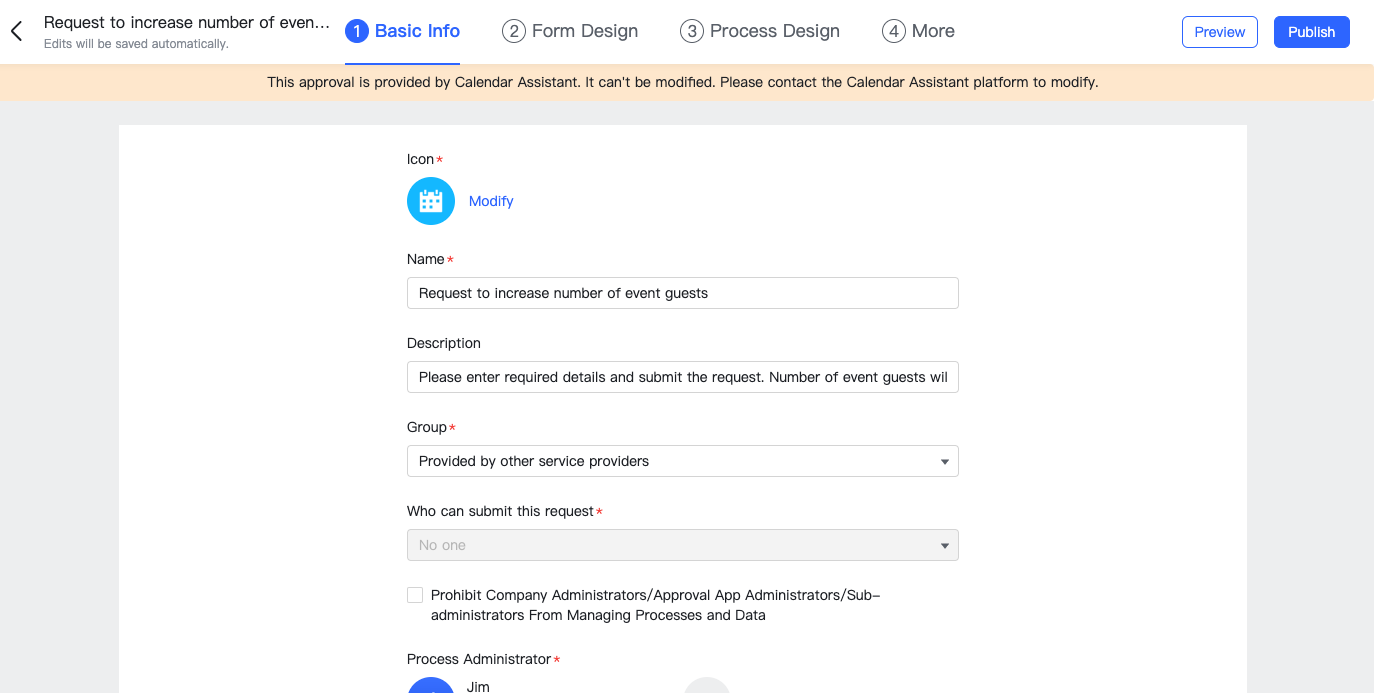The image size is (1374, 693).
Task: Click the step 1 numbered circle
Action: tap(357, 31)
